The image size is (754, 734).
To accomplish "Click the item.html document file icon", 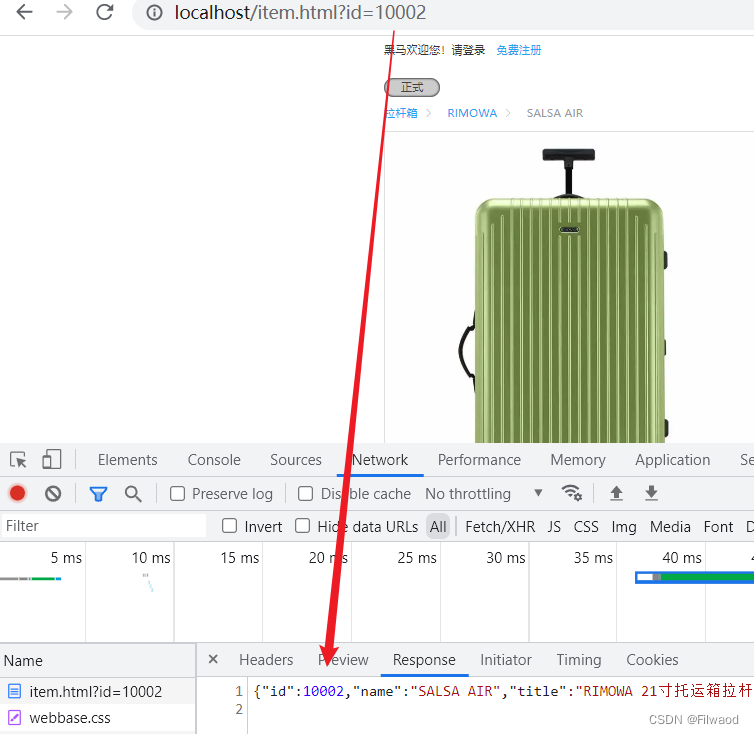I will [14, 691].
